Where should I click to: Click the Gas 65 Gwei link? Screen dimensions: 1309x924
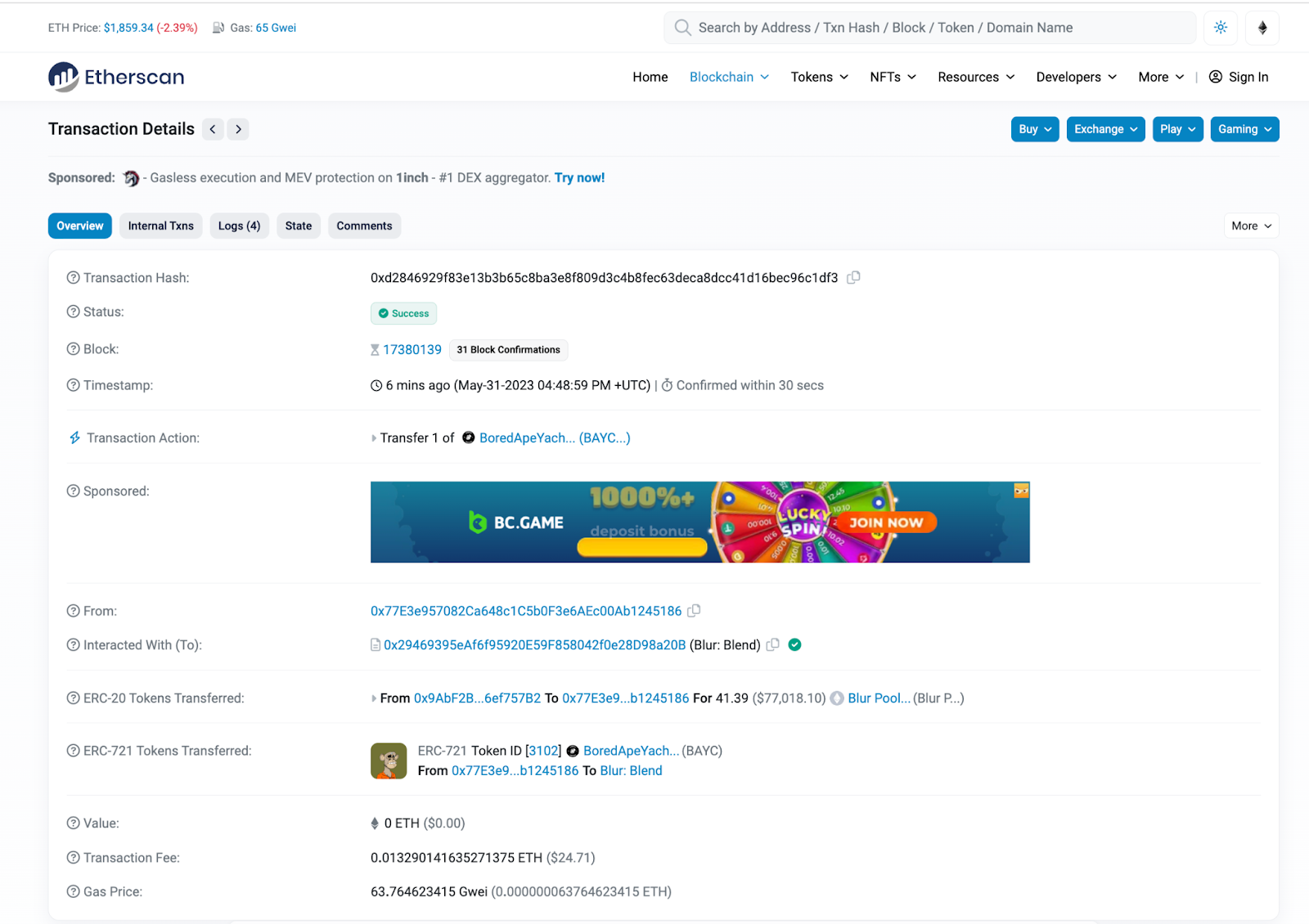276,28
